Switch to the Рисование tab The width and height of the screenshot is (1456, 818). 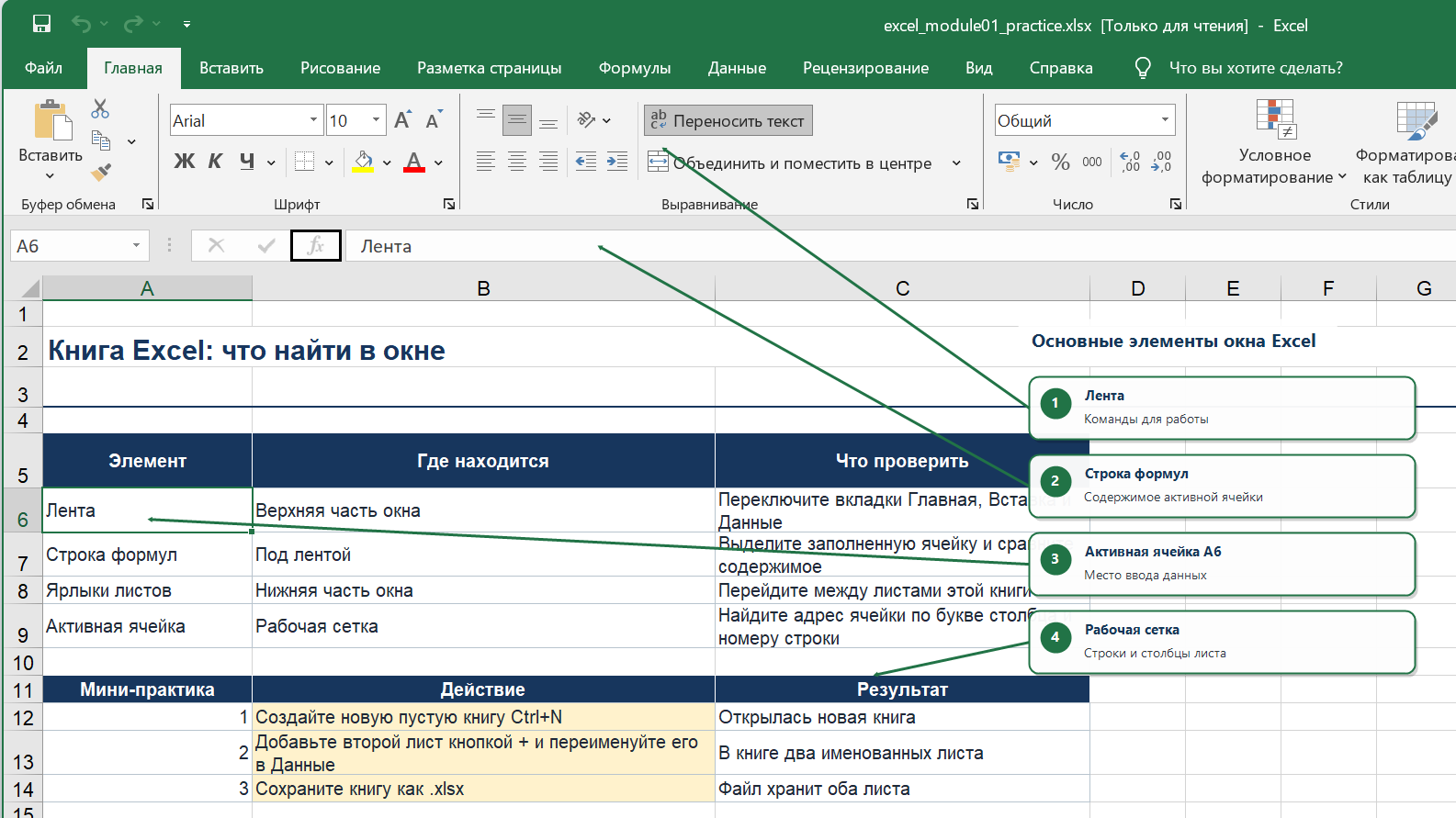click(340, 68)
